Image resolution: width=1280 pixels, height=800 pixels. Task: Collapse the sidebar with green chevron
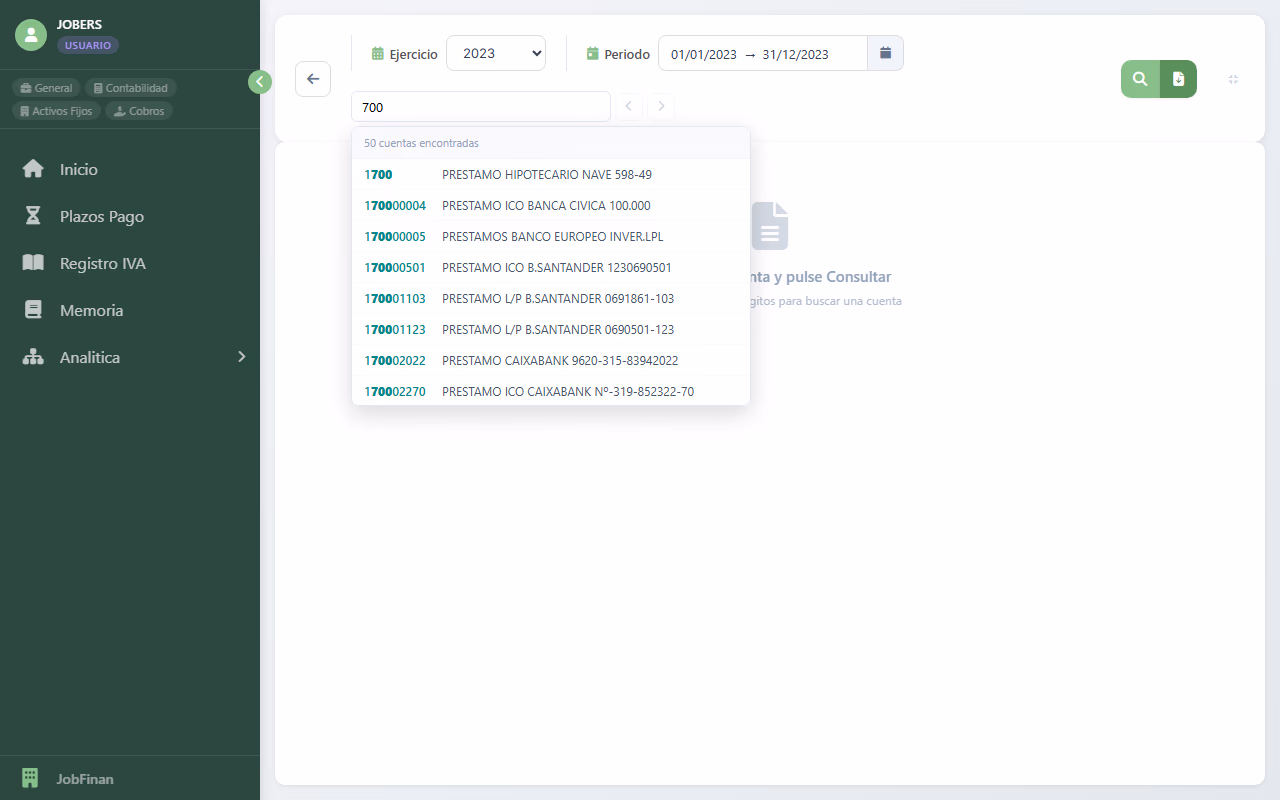click(260, 82)
